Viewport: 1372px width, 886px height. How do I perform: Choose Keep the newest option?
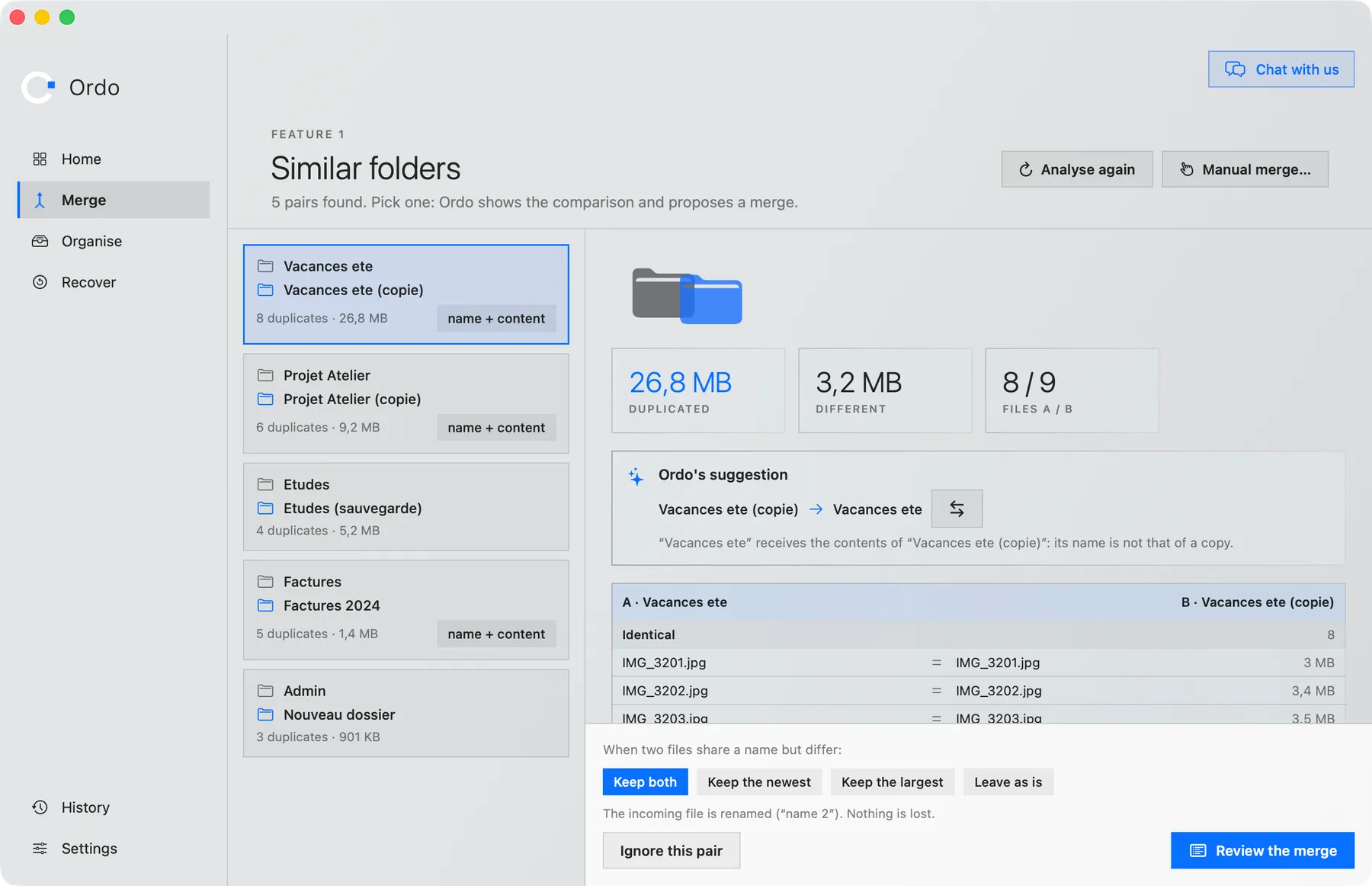coord(759,782)
